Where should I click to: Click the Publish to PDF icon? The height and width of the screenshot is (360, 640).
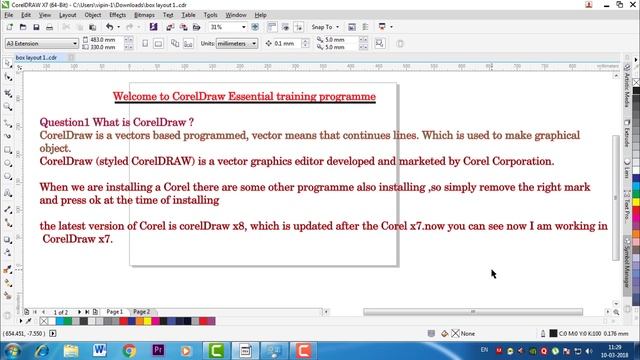[x=197, y=27]
